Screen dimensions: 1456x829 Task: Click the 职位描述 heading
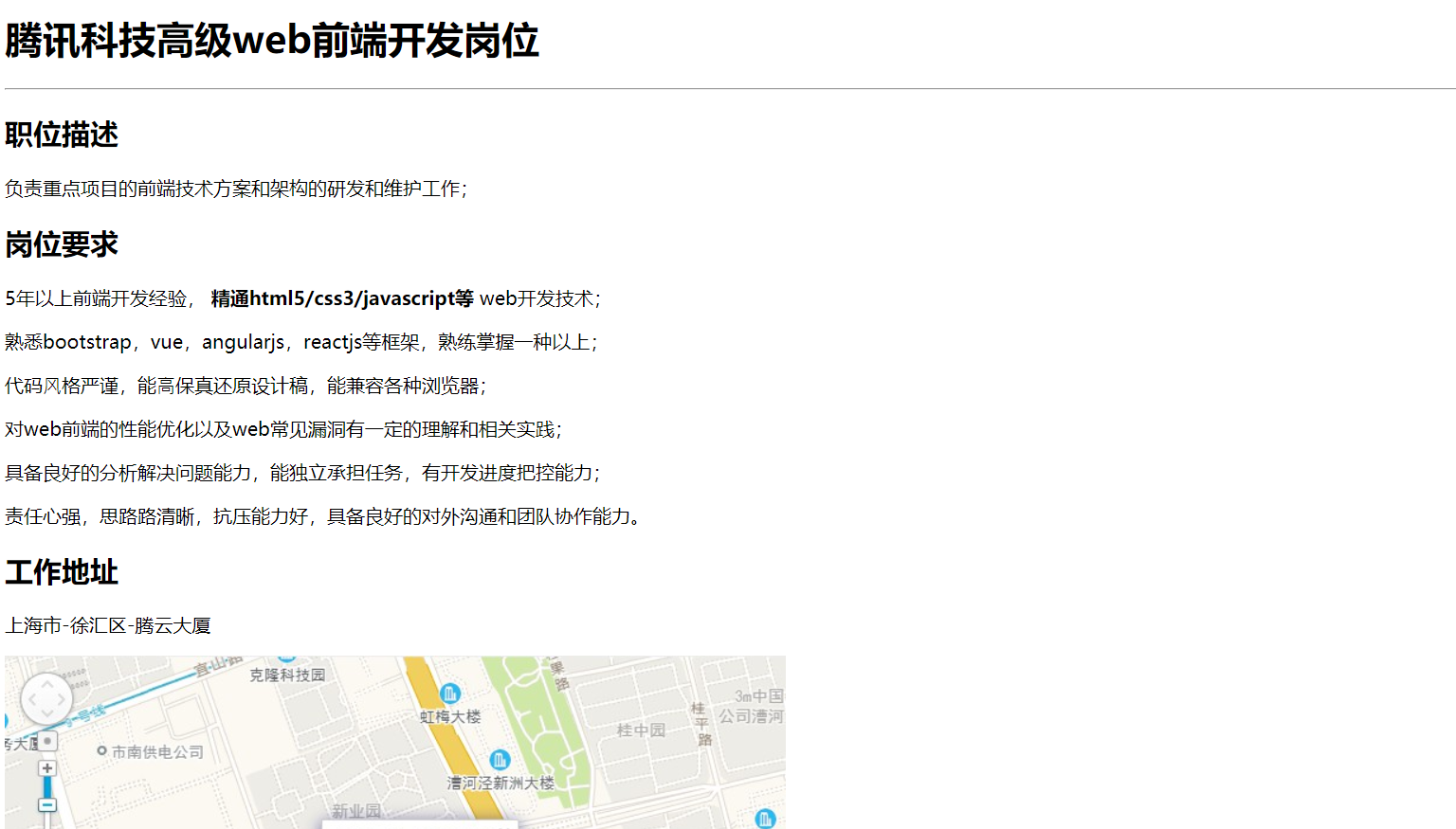coord(62,135)
